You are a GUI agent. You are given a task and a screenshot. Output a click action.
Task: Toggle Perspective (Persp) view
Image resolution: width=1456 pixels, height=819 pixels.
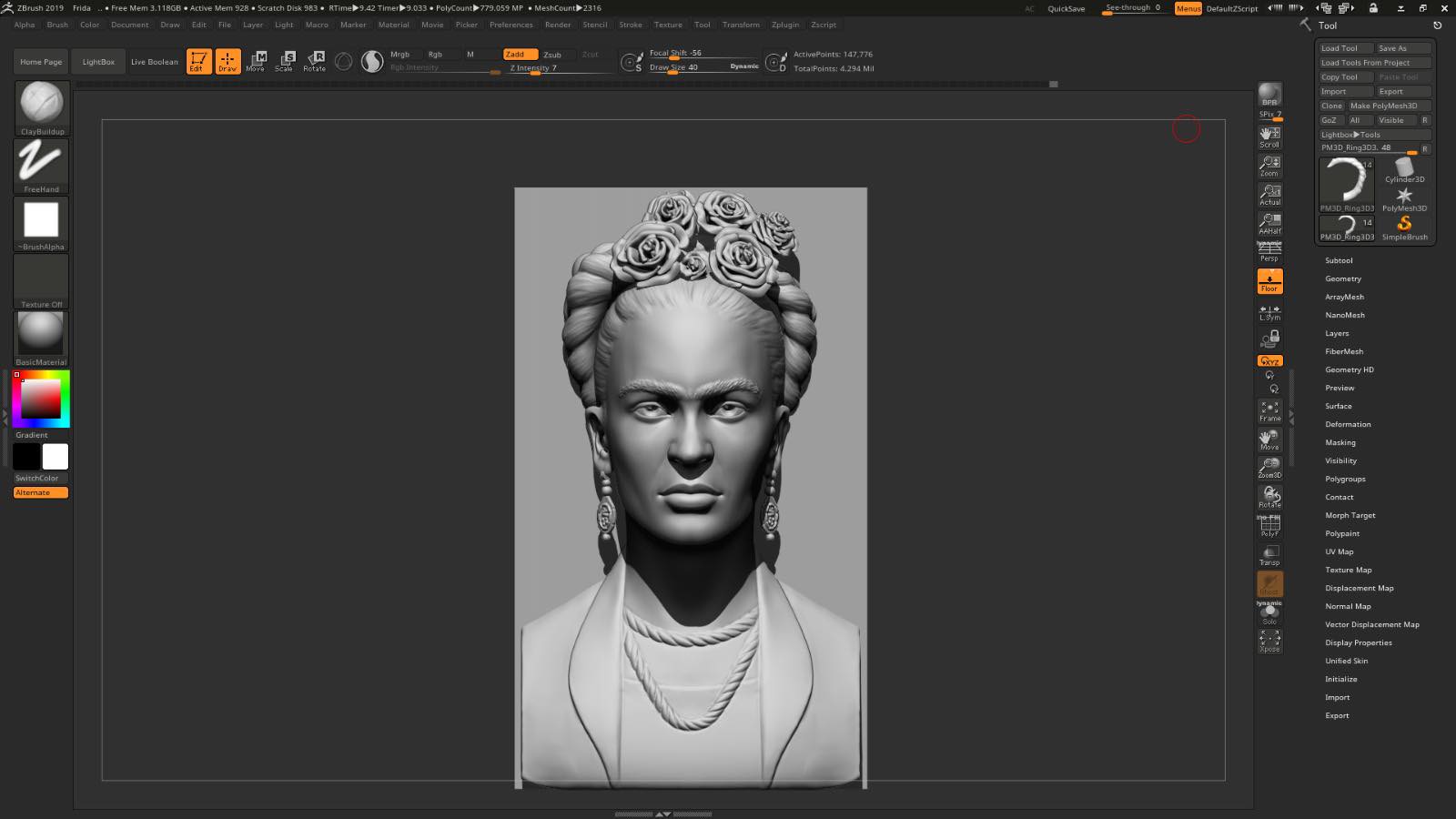(x=1269, y=252)
